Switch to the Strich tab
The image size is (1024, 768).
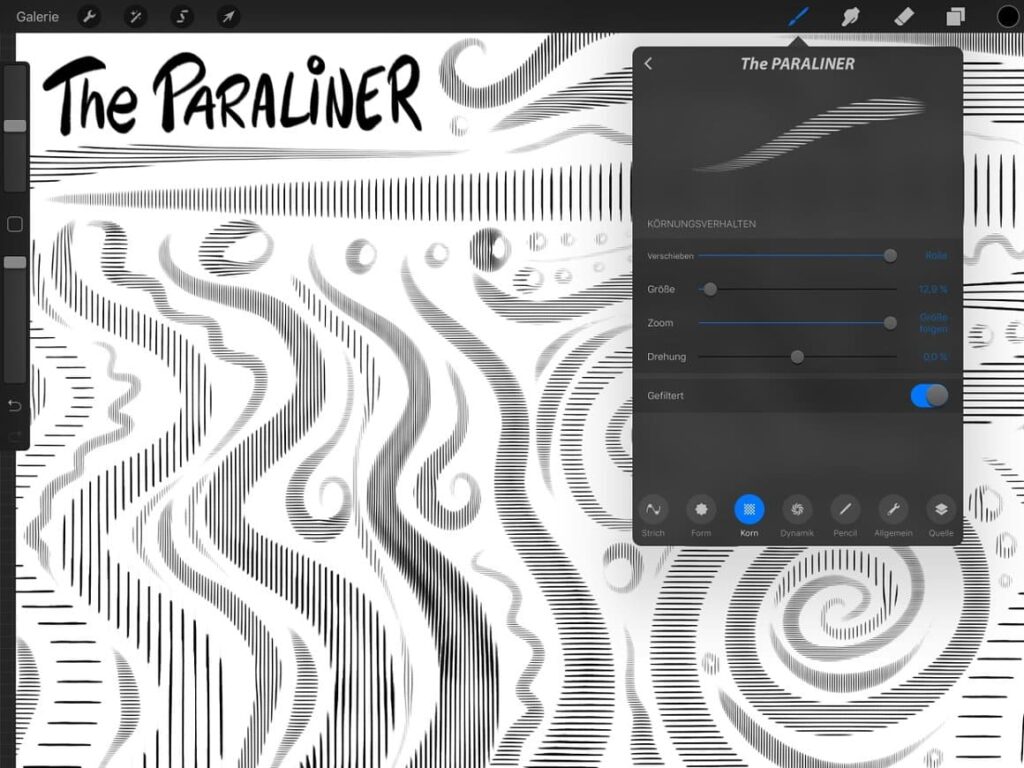pos(653,516)
